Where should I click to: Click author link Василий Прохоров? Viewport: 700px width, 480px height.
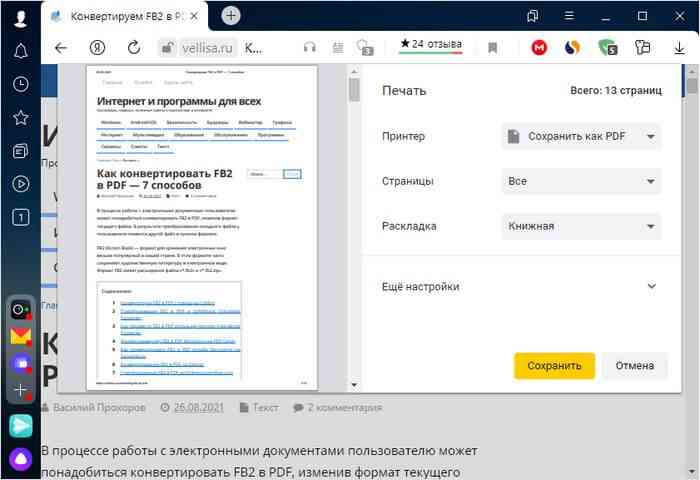pos(99,408)
